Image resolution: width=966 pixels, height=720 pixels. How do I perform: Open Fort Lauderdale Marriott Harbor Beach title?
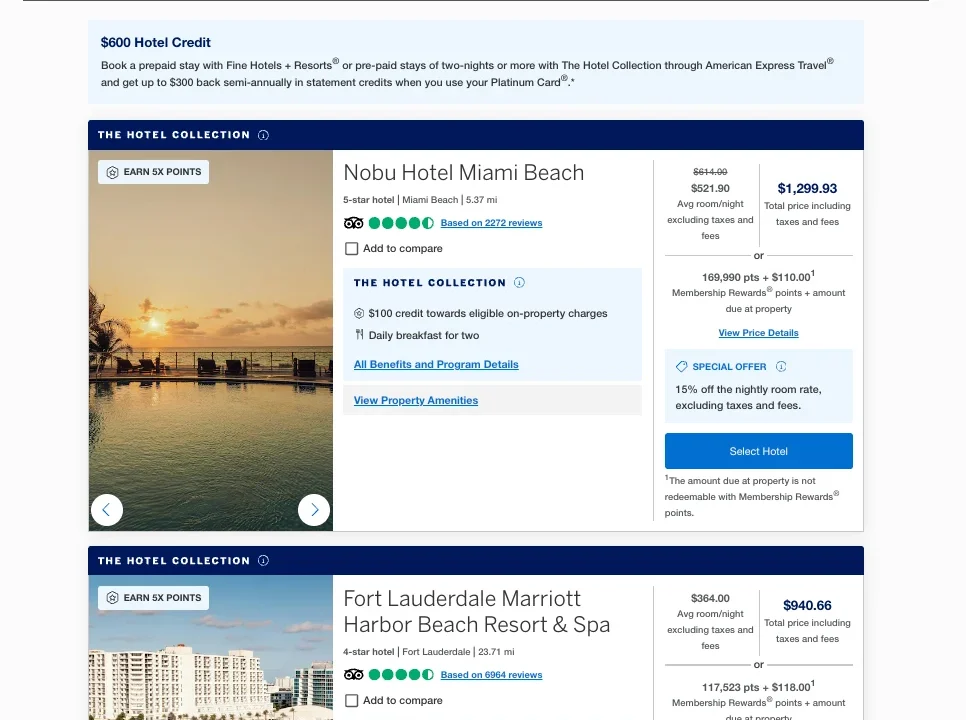[x=477, y=612]
